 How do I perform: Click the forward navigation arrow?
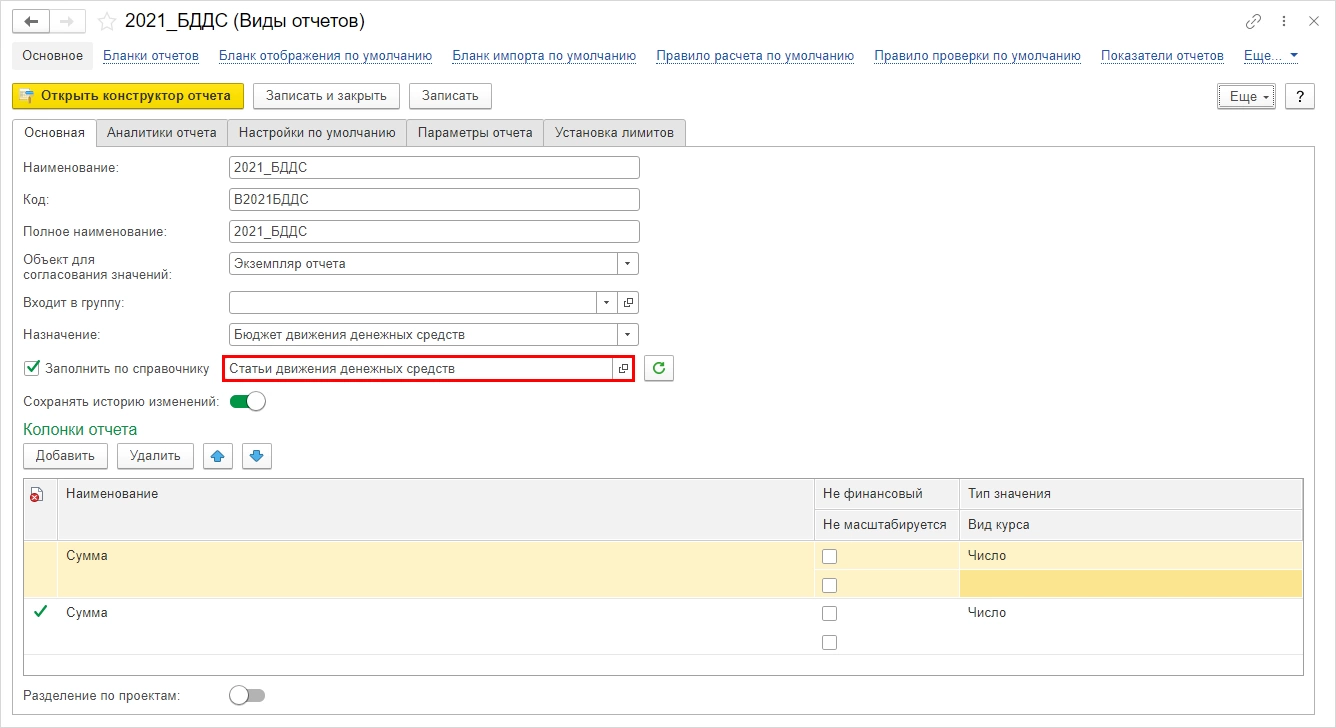point(69,21)
